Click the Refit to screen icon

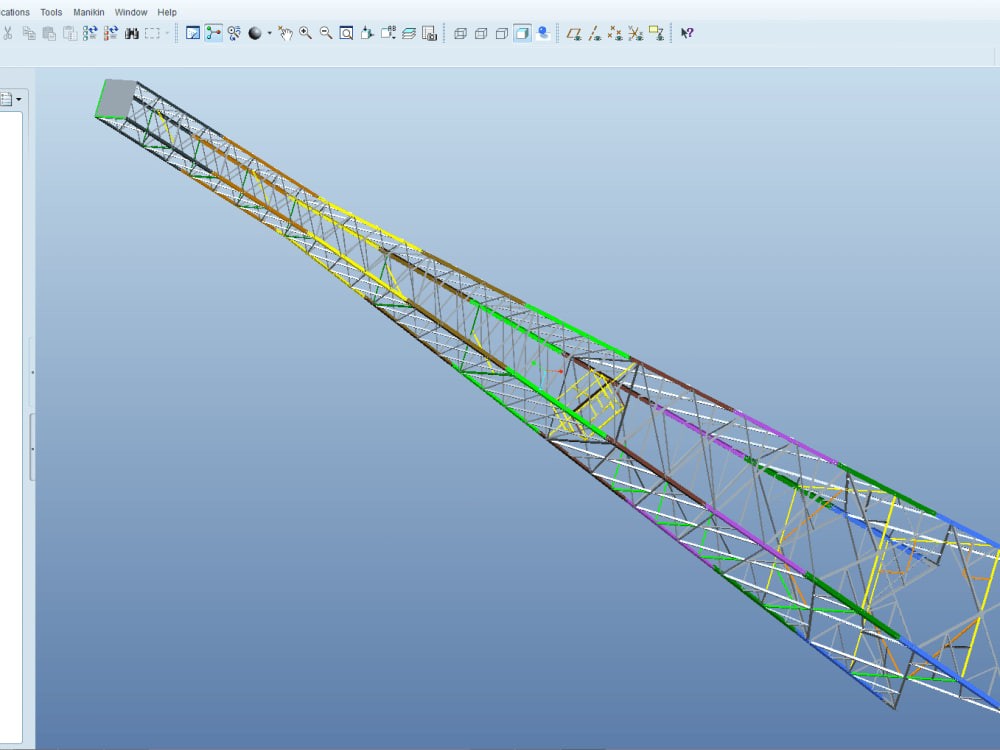coord(346,33)
